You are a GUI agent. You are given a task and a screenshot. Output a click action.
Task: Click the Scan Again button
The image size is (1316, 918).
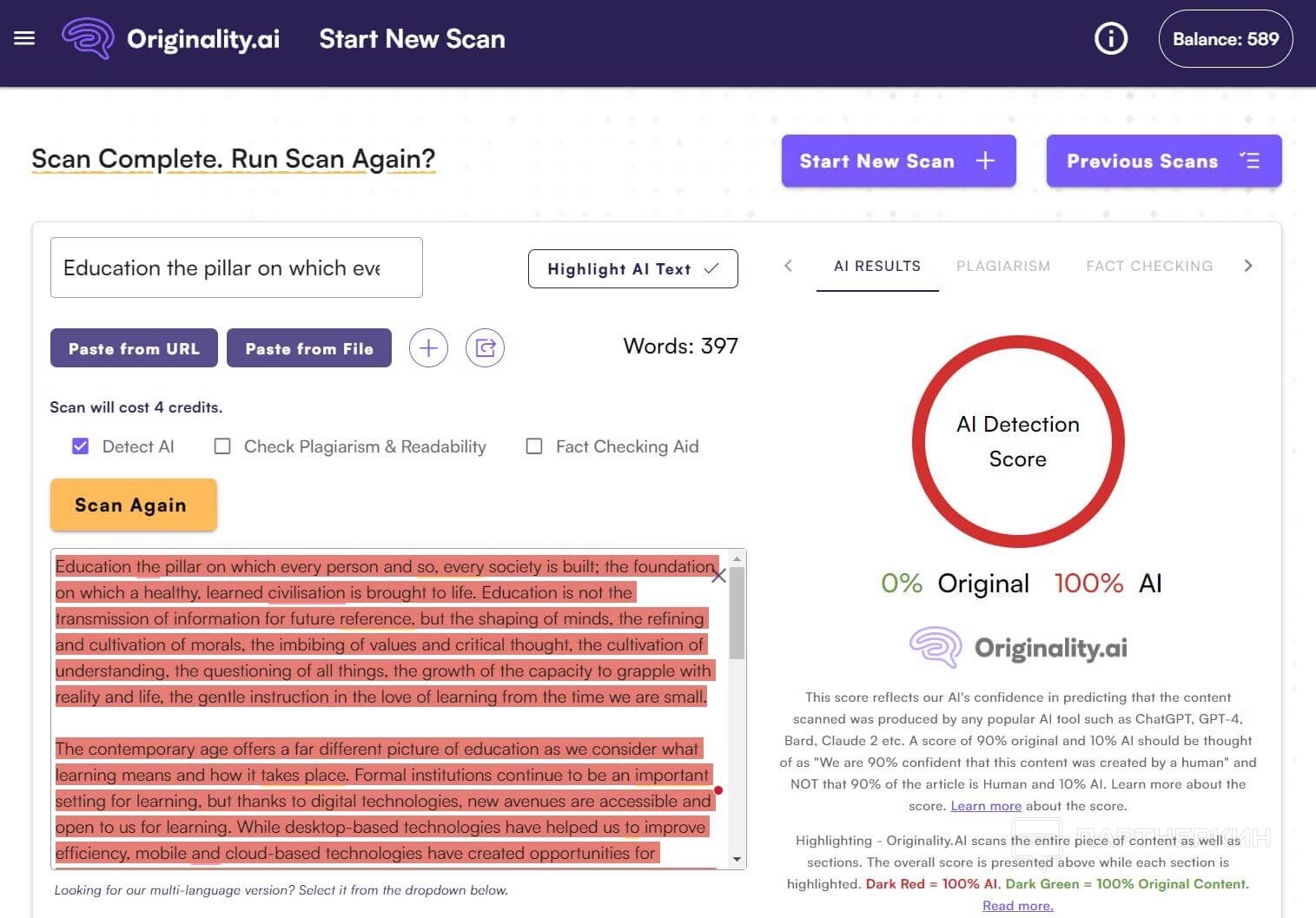(x=134, y=505)
